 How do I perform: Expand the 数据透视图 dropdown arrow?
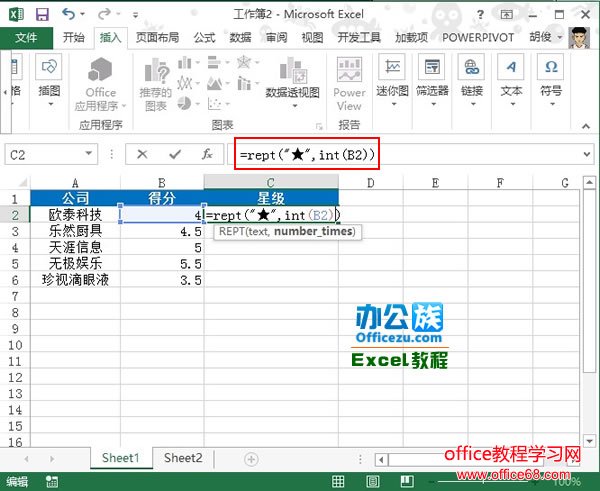[295, 106]
